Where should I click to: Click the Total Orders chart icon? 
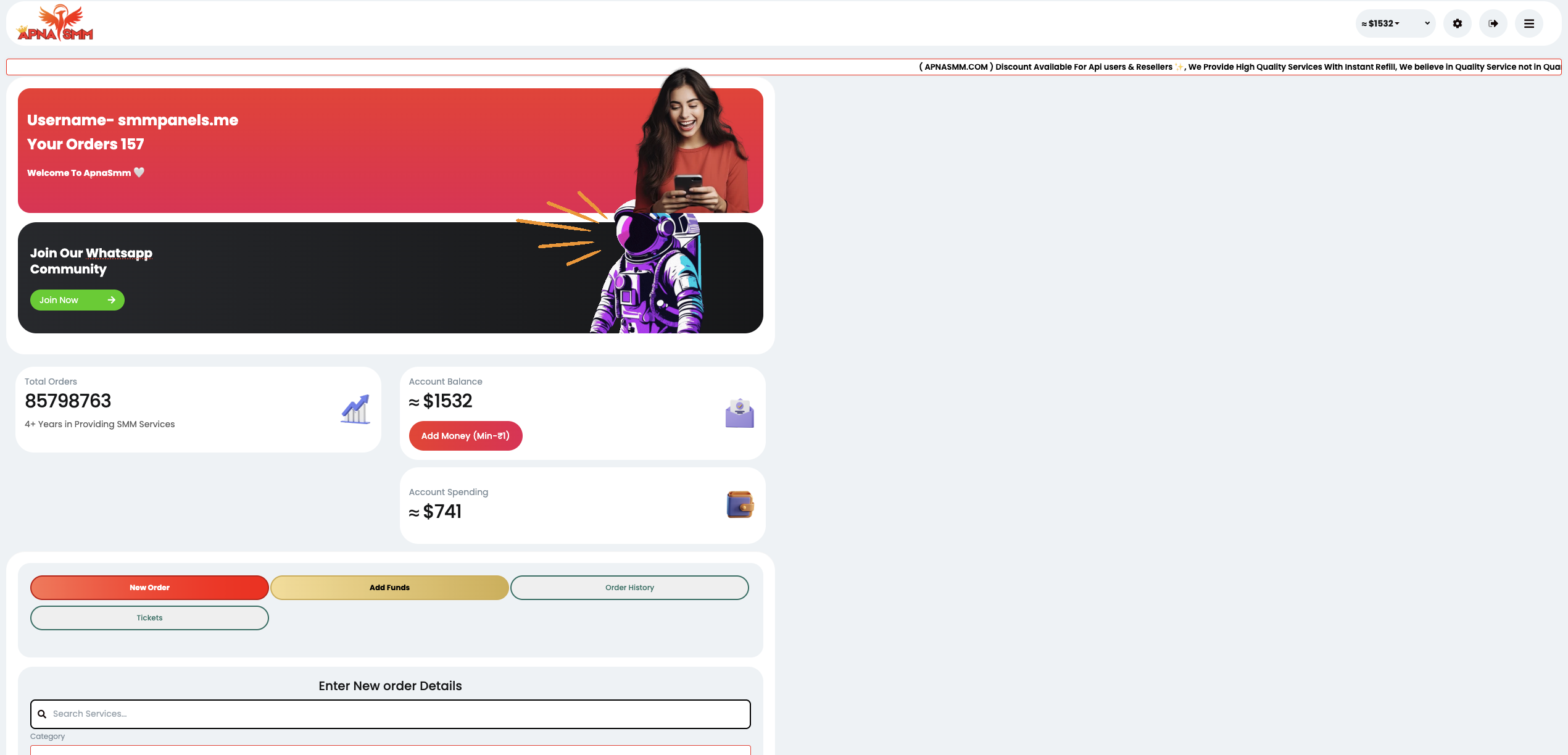point(355,409)
